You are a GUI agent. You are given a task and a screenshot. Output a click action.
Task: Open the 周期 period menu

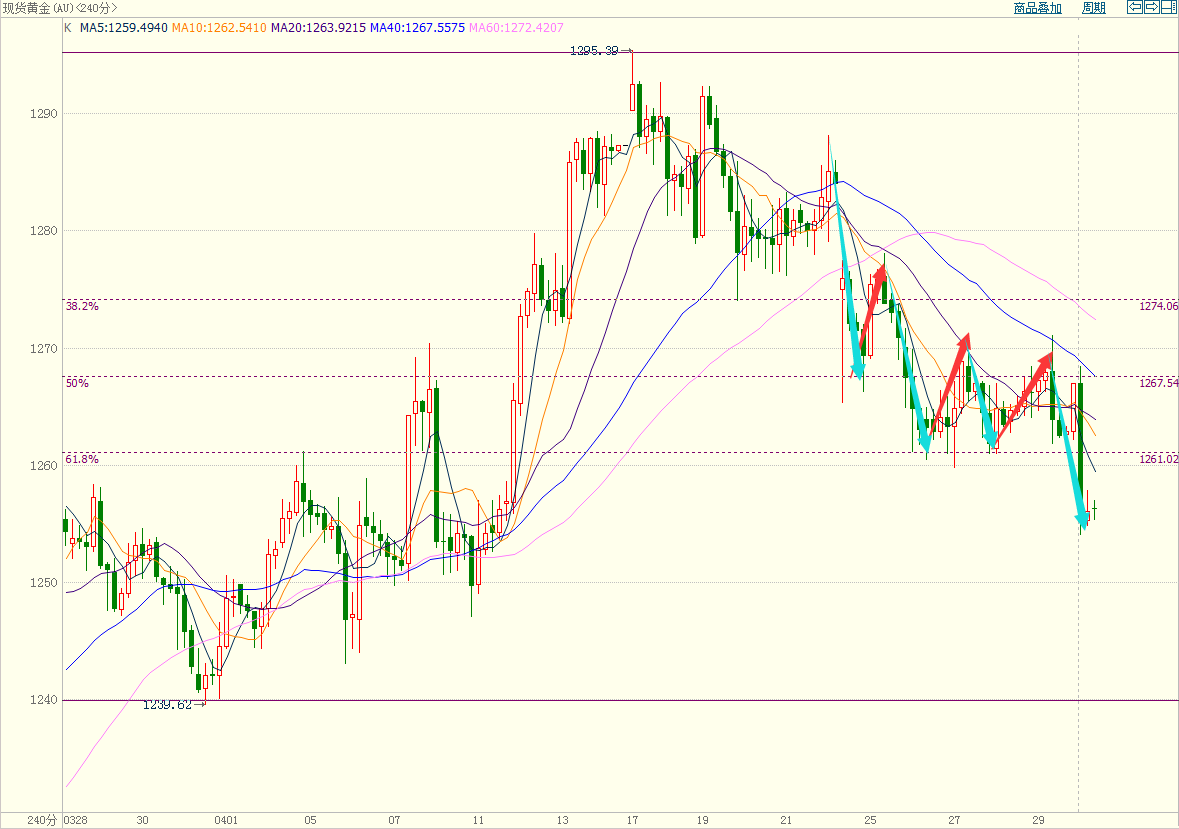tap(1094, 8)
